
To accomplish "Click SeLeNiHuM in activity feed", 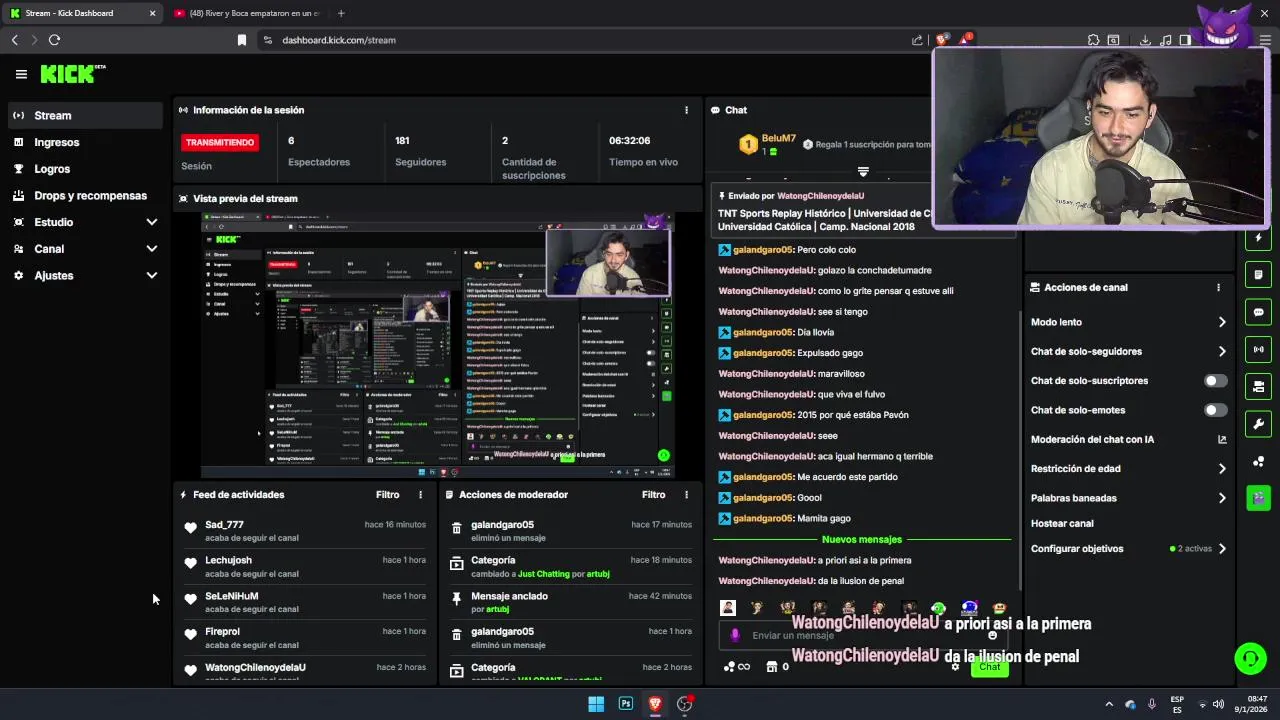I will coord(231,596).
